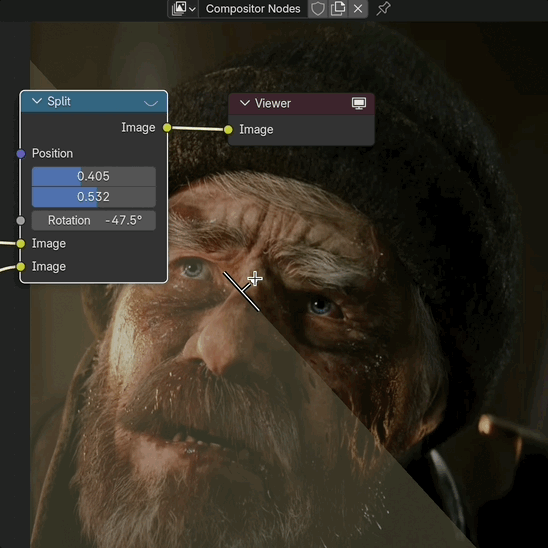Adjust Position X slider 0.405

click(94, 176)
